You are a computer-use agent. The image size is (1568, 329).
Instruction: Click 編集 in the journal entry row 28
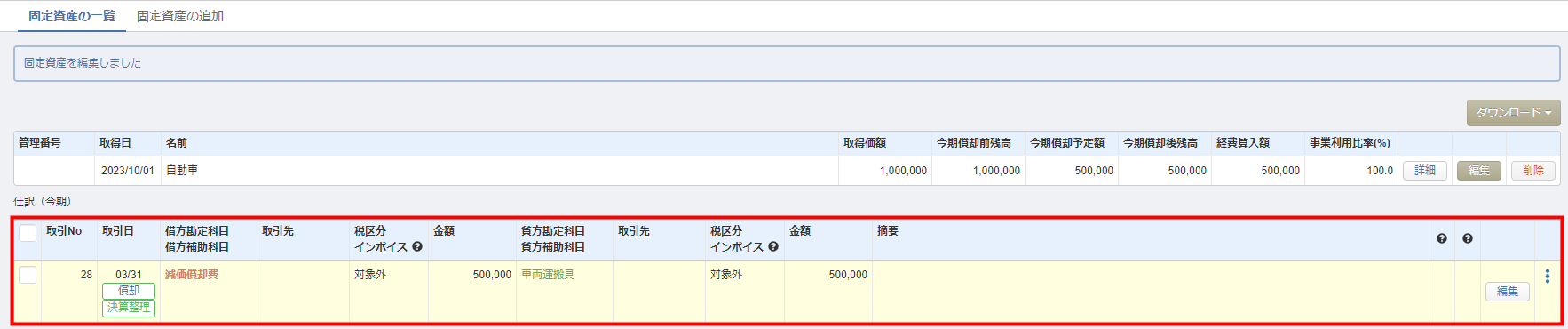pyautogui.click(x=1508, y=292)
